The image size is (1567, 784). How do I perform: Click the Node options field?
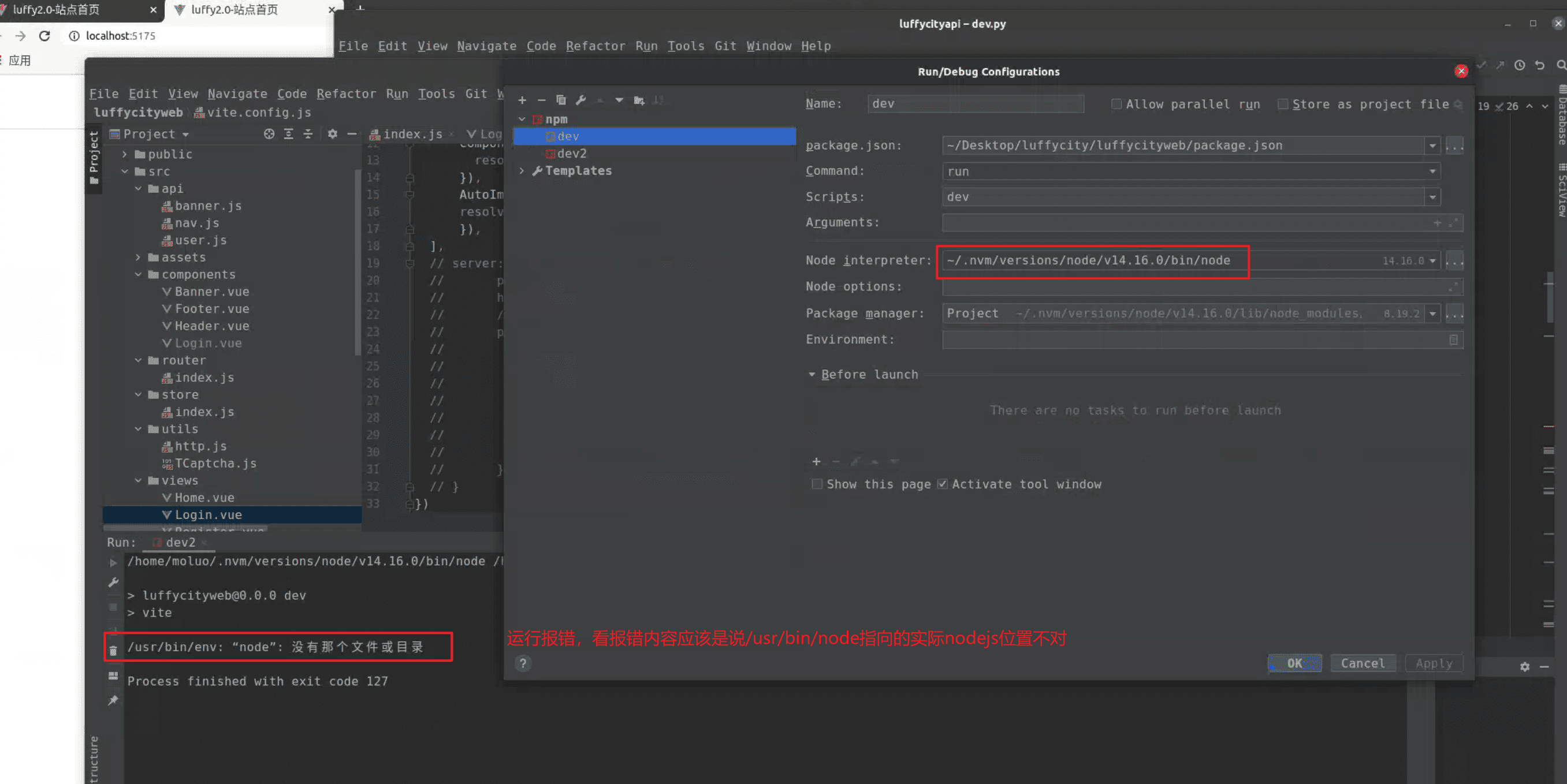tap(1202, 287)
